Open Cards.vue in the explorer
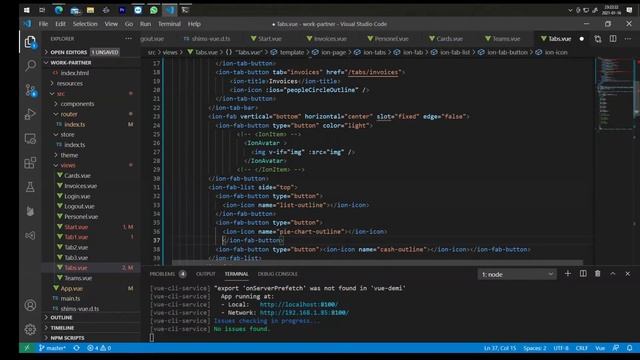The image size is (640, 360). [77, 176]
